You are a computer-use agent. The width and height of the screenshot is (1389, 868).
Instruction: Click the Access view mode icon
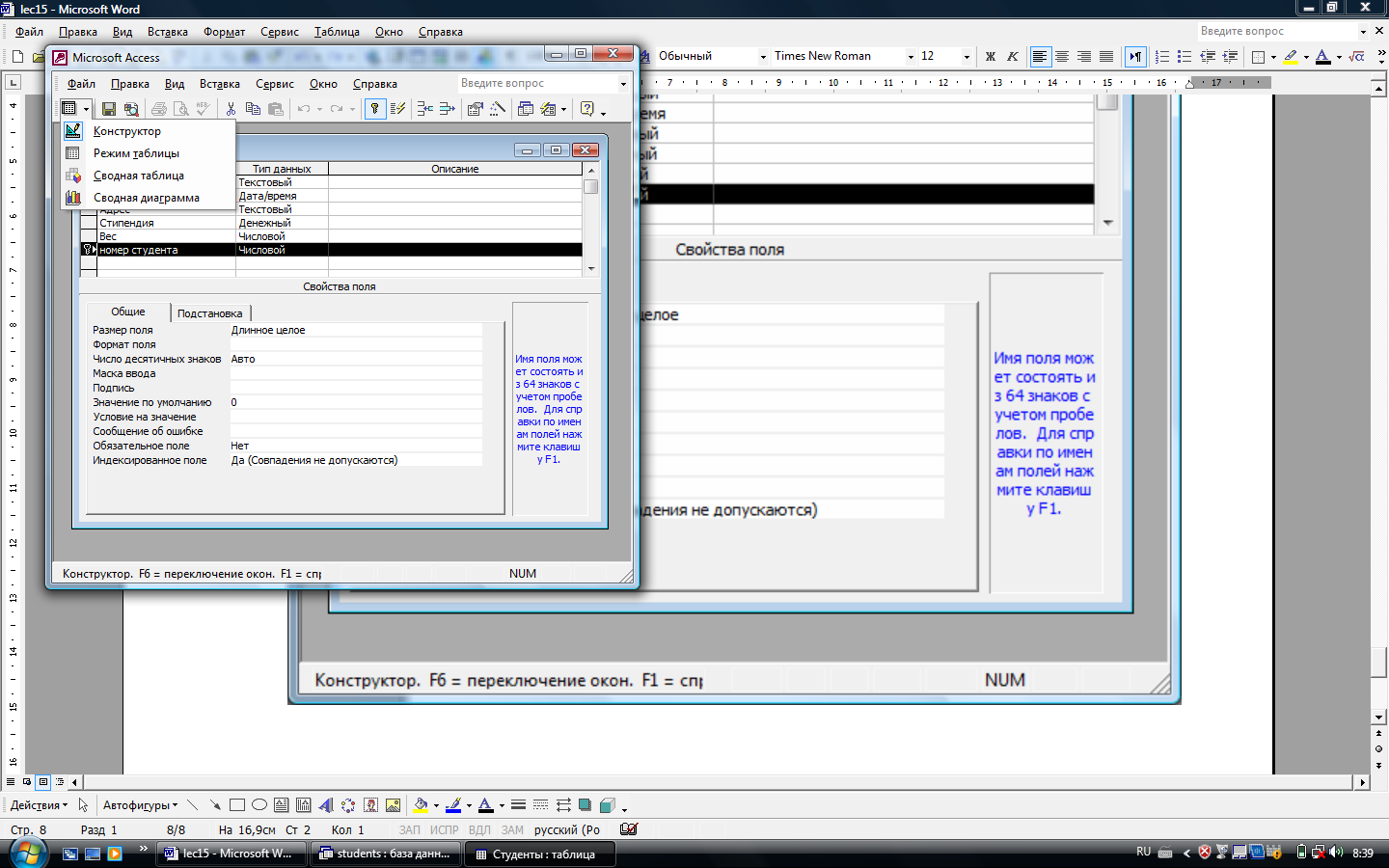pos(69,109)
